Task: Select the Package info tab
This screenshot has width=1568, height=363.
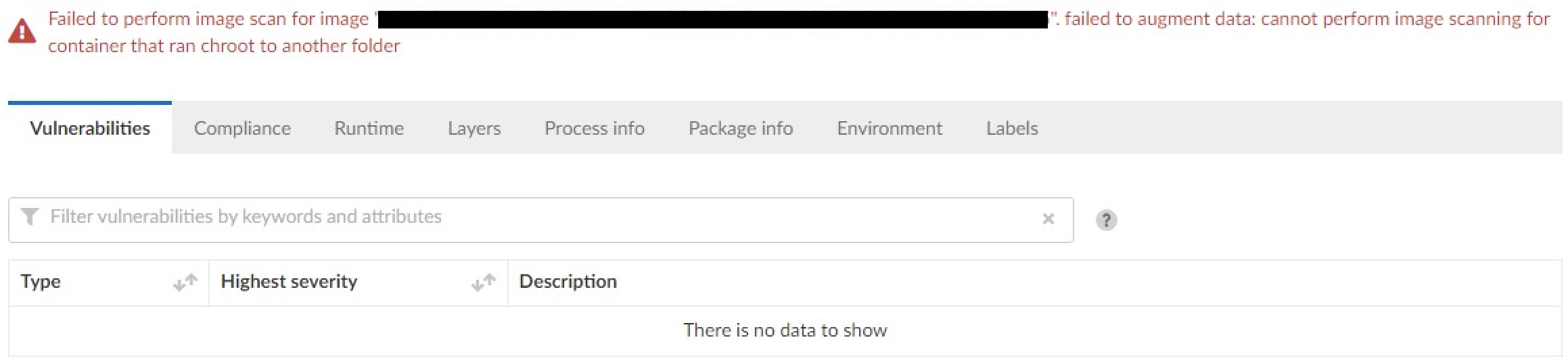Action: (740, 128)
